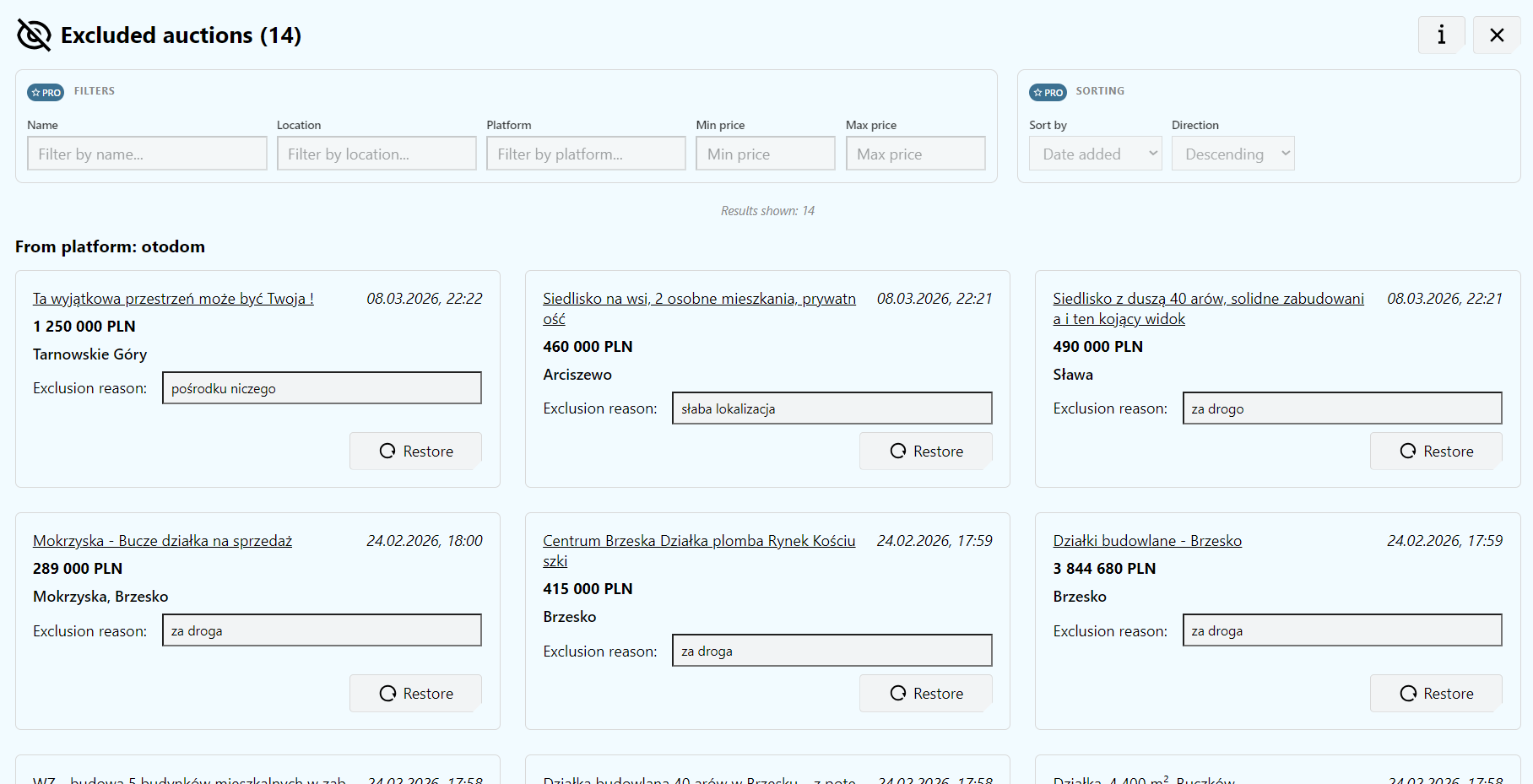Click the Filter by platform input
Screen dimensions: 1533x784
(586, 154)
